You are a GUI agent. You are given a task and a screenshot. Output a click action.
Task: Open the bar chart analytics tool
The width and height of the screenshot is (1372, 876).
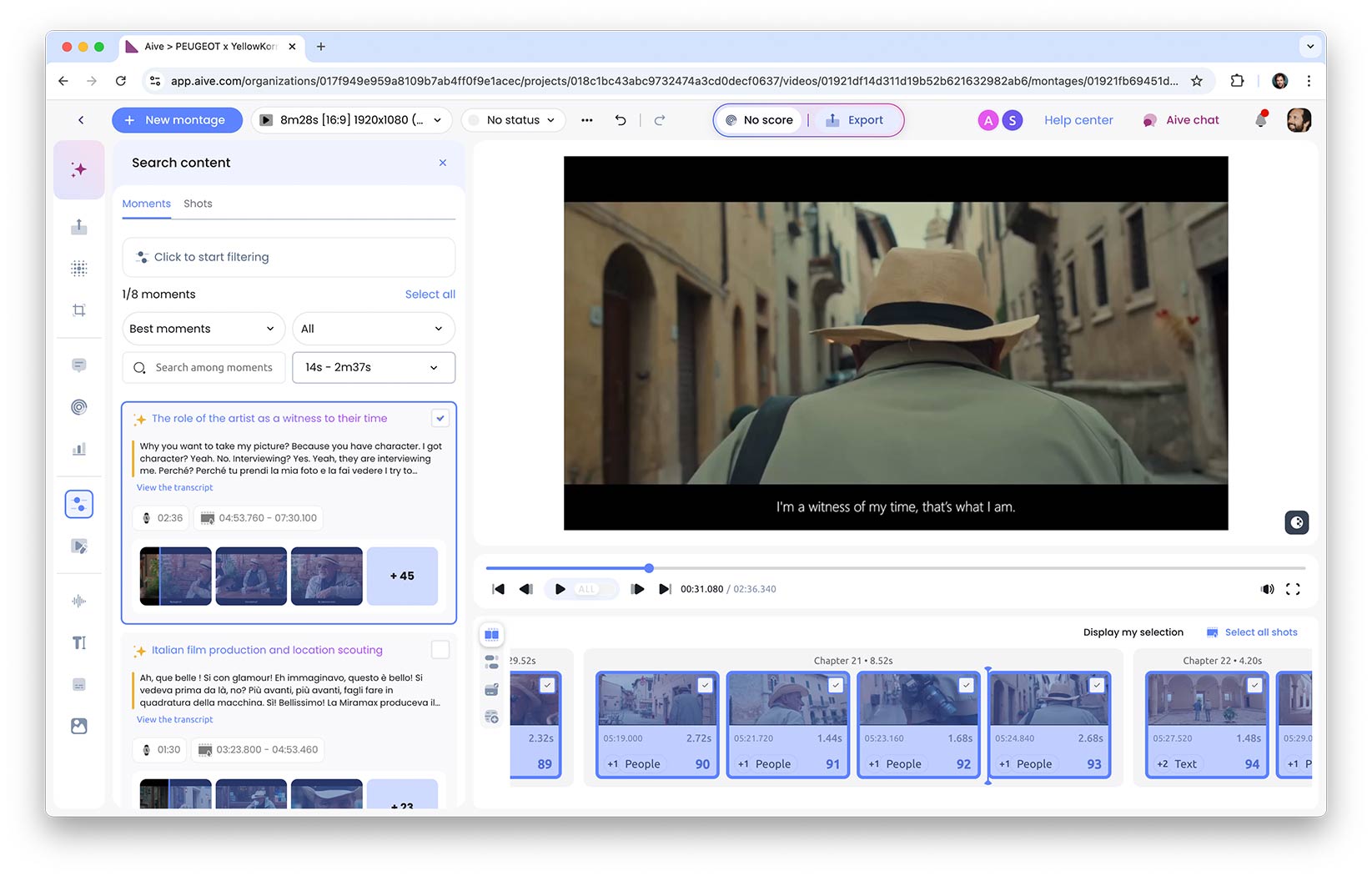point(79,449)
